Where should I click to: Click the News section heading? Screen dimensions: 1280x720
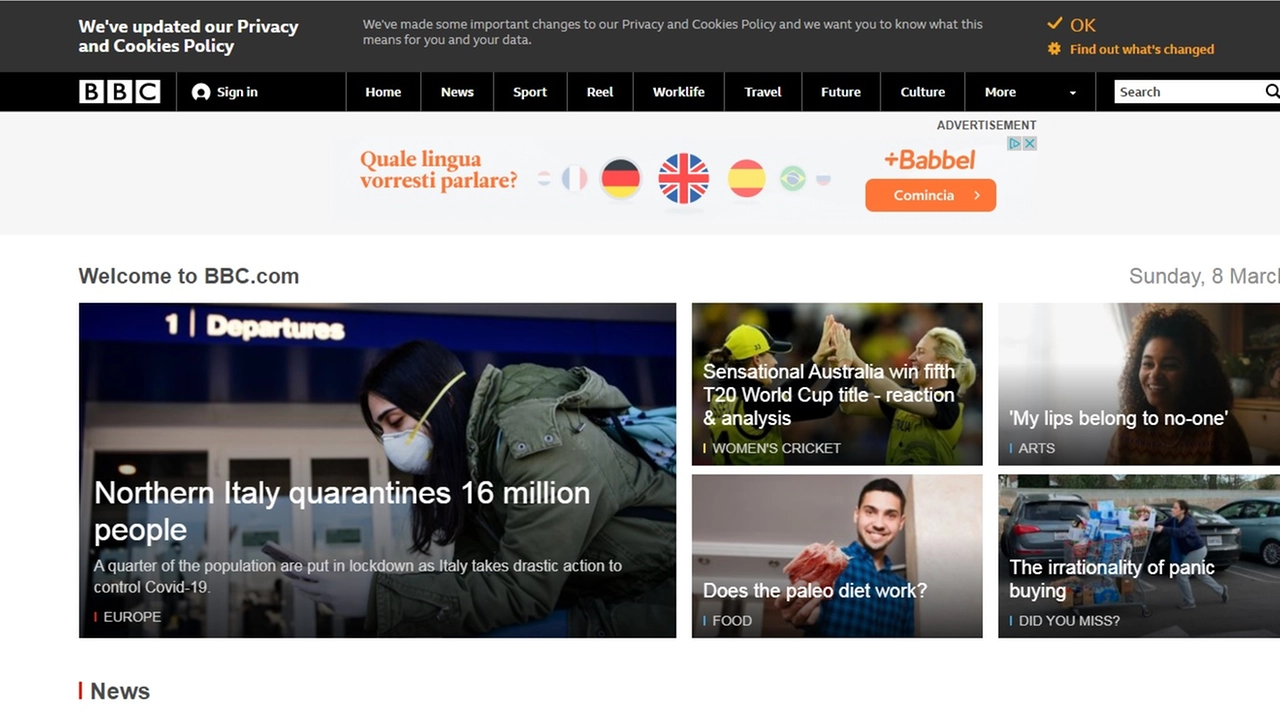(x=120, y=691)
